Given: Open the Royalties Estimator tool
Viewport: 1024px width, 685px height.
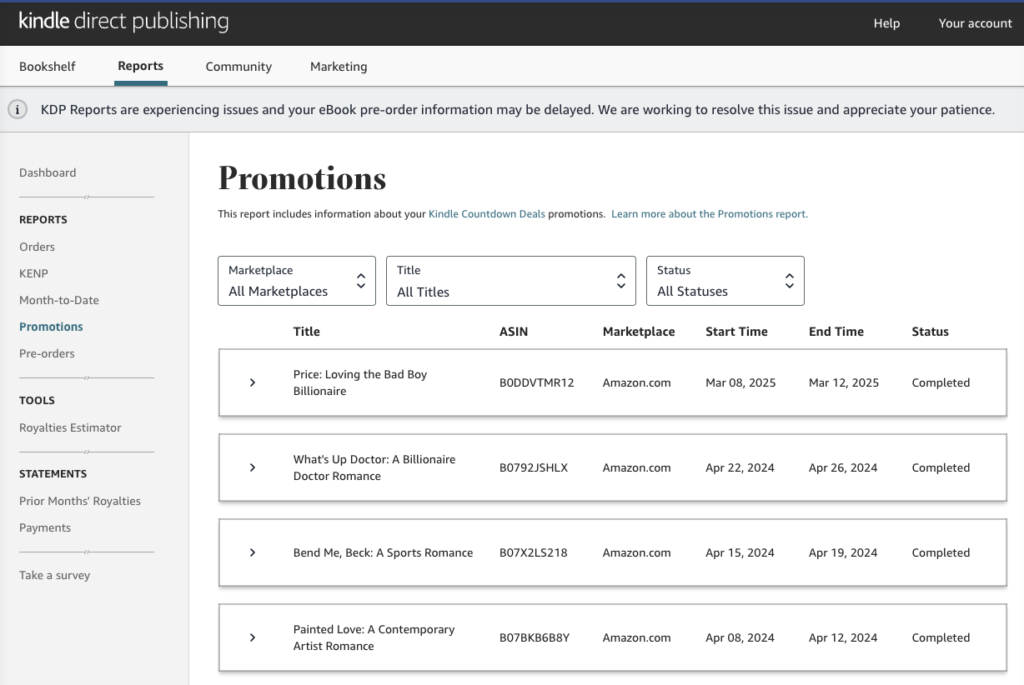Looking at the screenshot, I should click(x=70, y=428).
